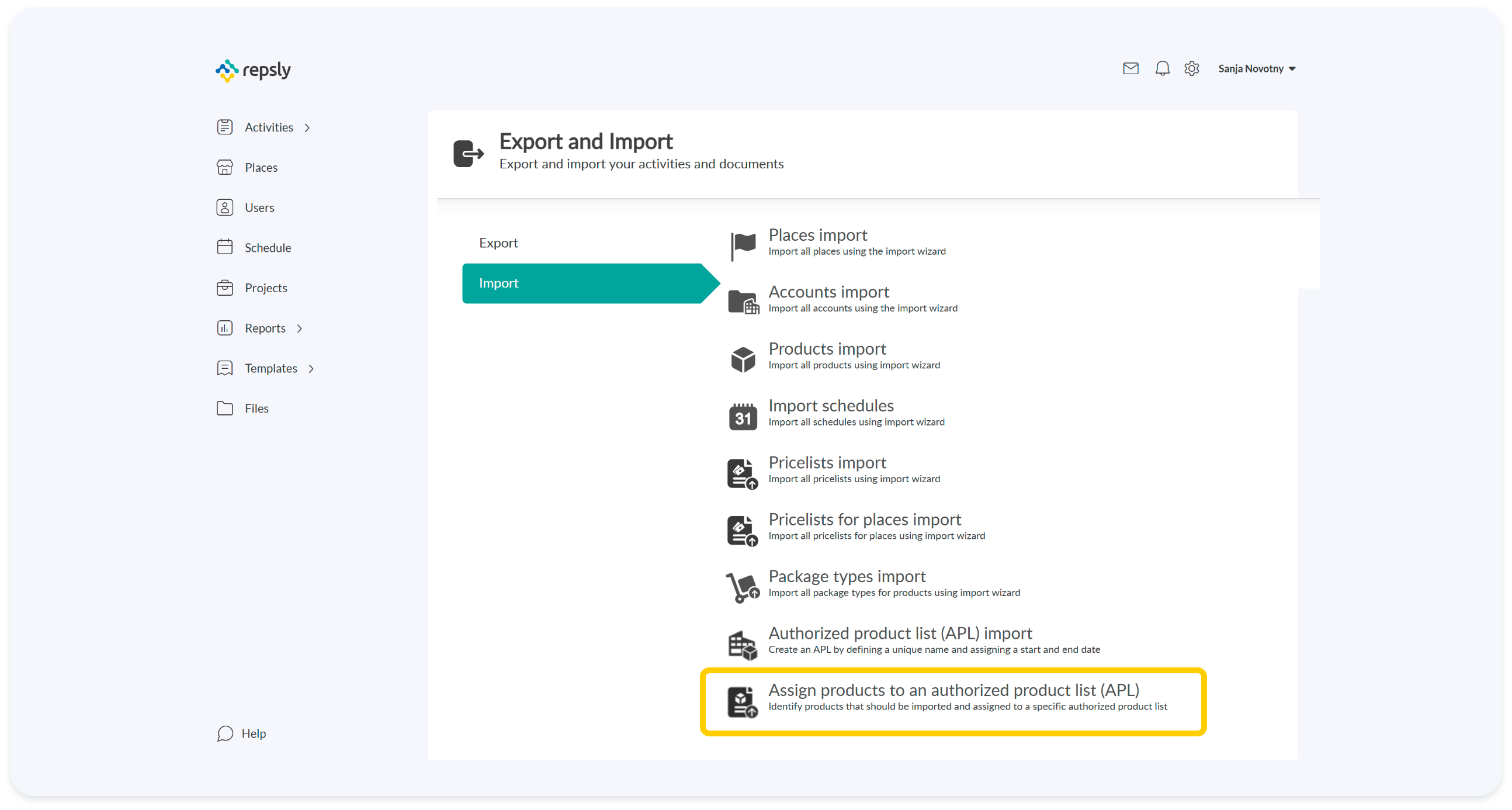Viewport: 1512px width, 810px height.
Task: Click the Repsly logo
Action: 254,70
